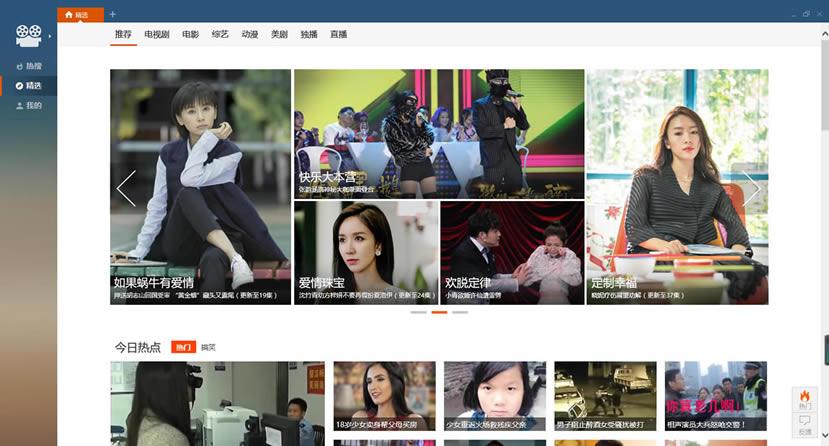The height and width of the screenshot is (446, 829).
Task: Open the 快乐大本营 show banner
Action: point(439,134)
